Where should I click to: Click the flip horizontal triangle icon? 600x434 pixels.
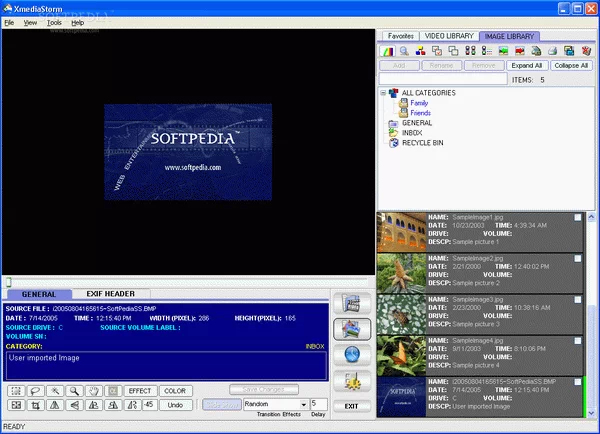point(55,405)
